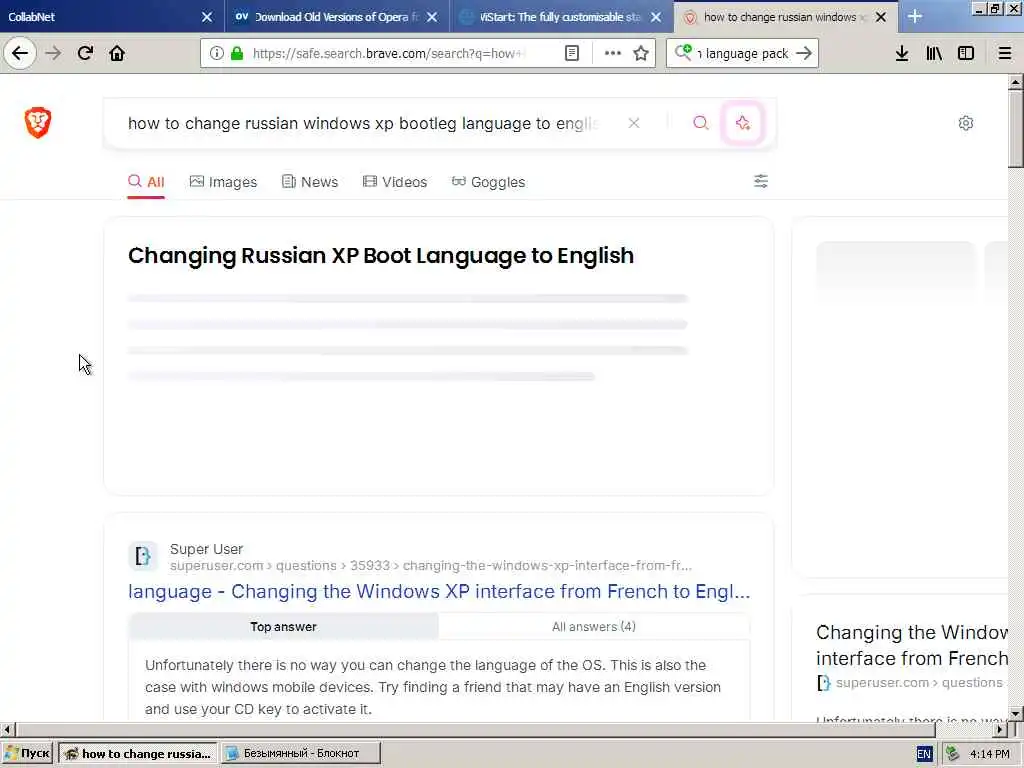The image size is (1024, 768).
Task: Click the browser URL address field
Action: [x=389, y=54]
